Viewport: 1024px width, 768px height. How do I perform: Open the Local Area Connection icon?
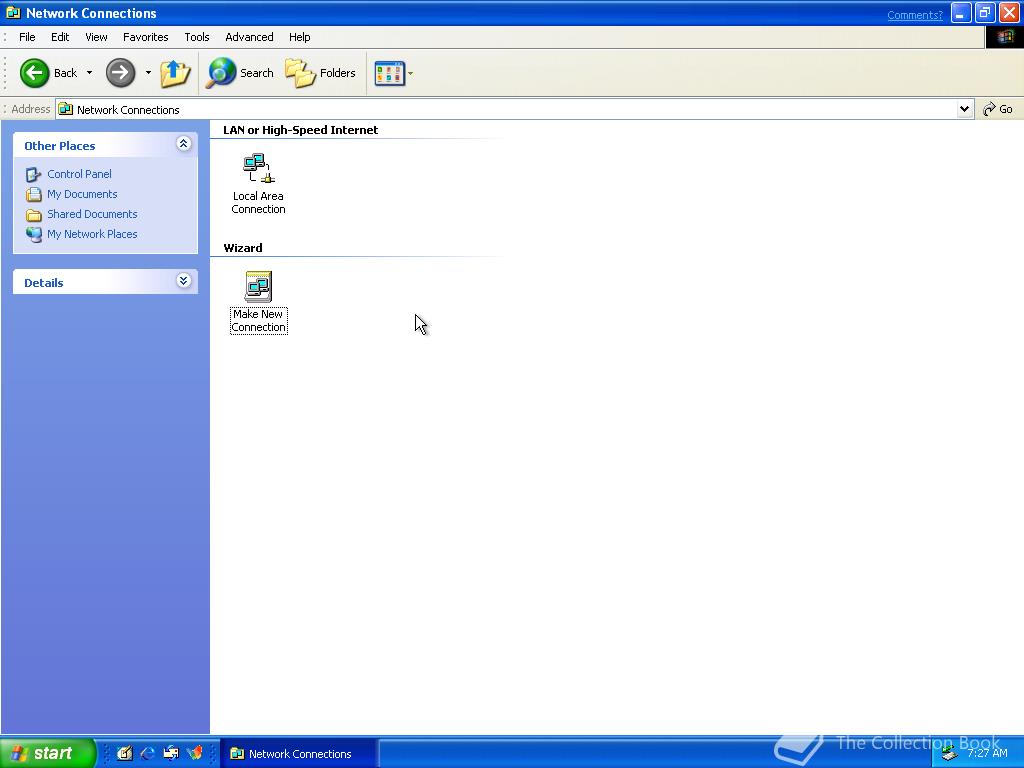pyautogui.click(x=258, y=170)
